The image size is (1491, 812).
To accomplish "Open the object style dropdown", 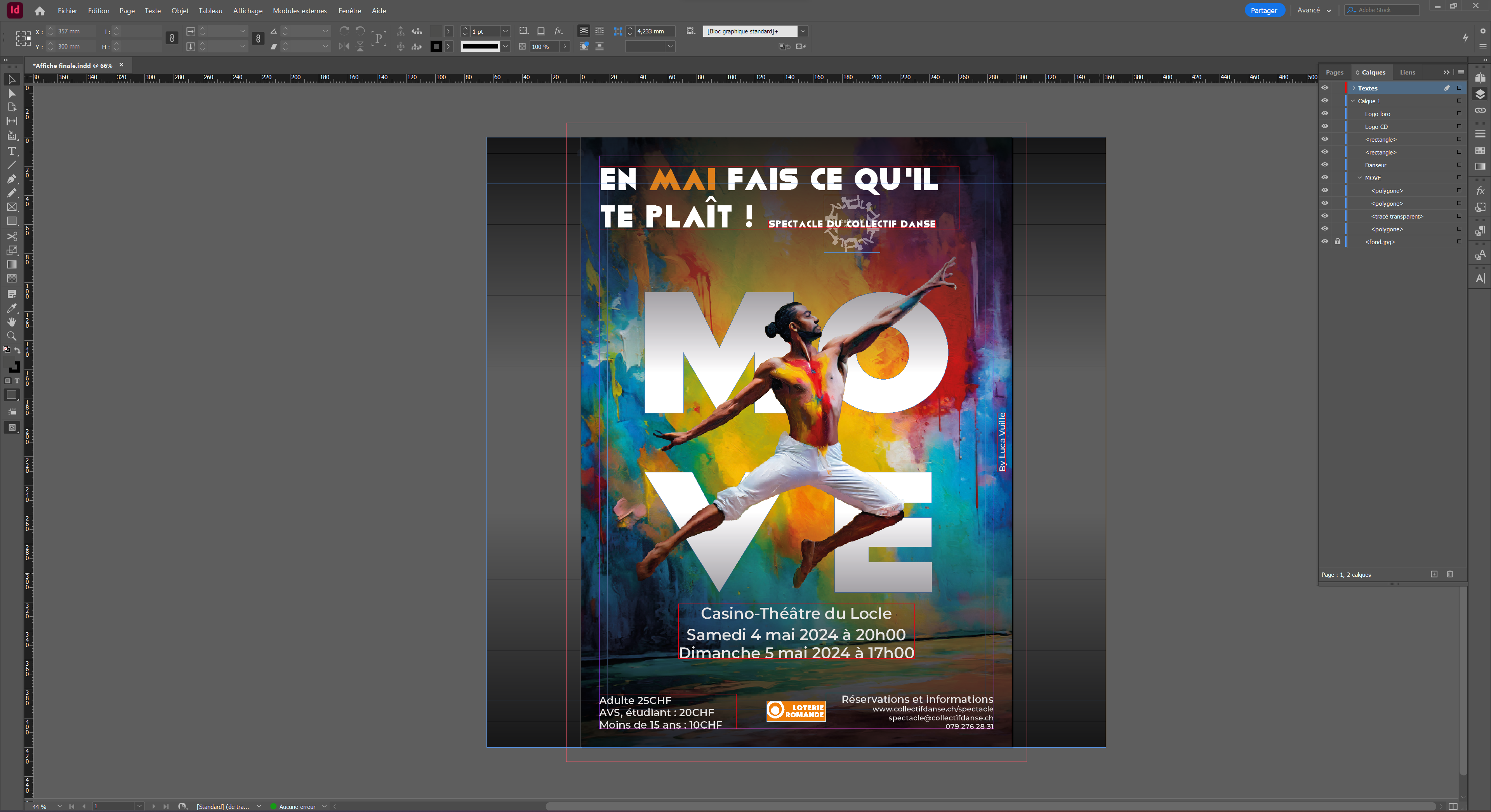I will pos(803,31).
